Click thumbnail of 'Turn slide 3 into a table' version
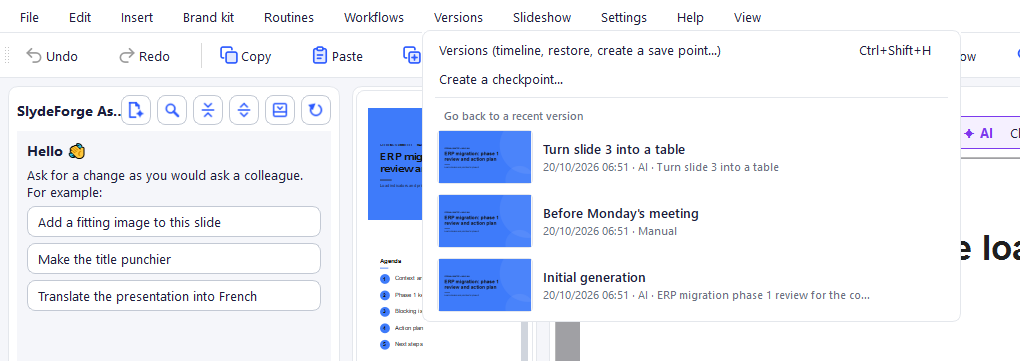The image size is (1020, 361). click(485, 157)
